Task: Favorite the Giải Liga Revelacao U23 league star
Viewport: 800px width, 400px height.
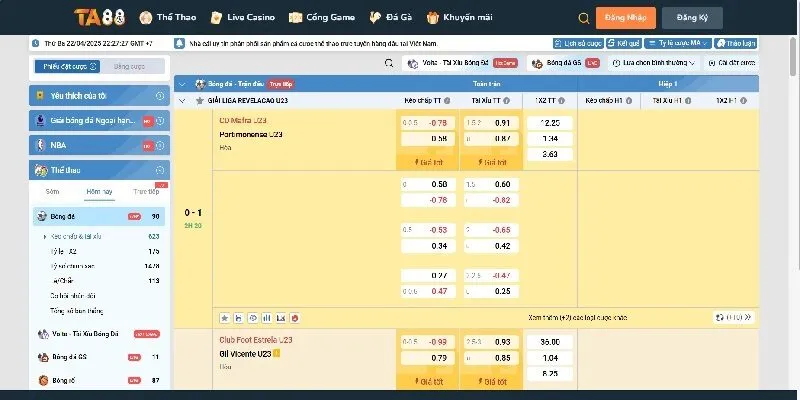Action: [199, 101]
